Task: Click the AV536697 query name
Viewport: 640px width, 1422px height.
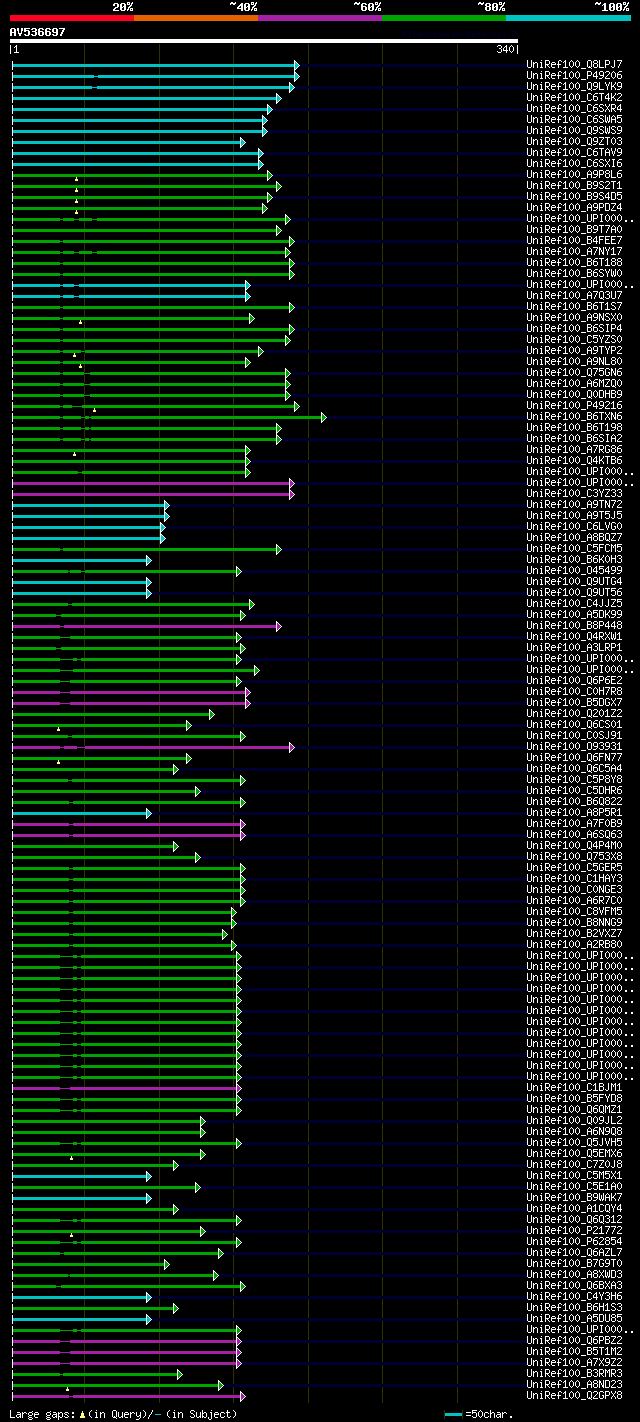Action: pyautogui.click(x=38, y=32)
